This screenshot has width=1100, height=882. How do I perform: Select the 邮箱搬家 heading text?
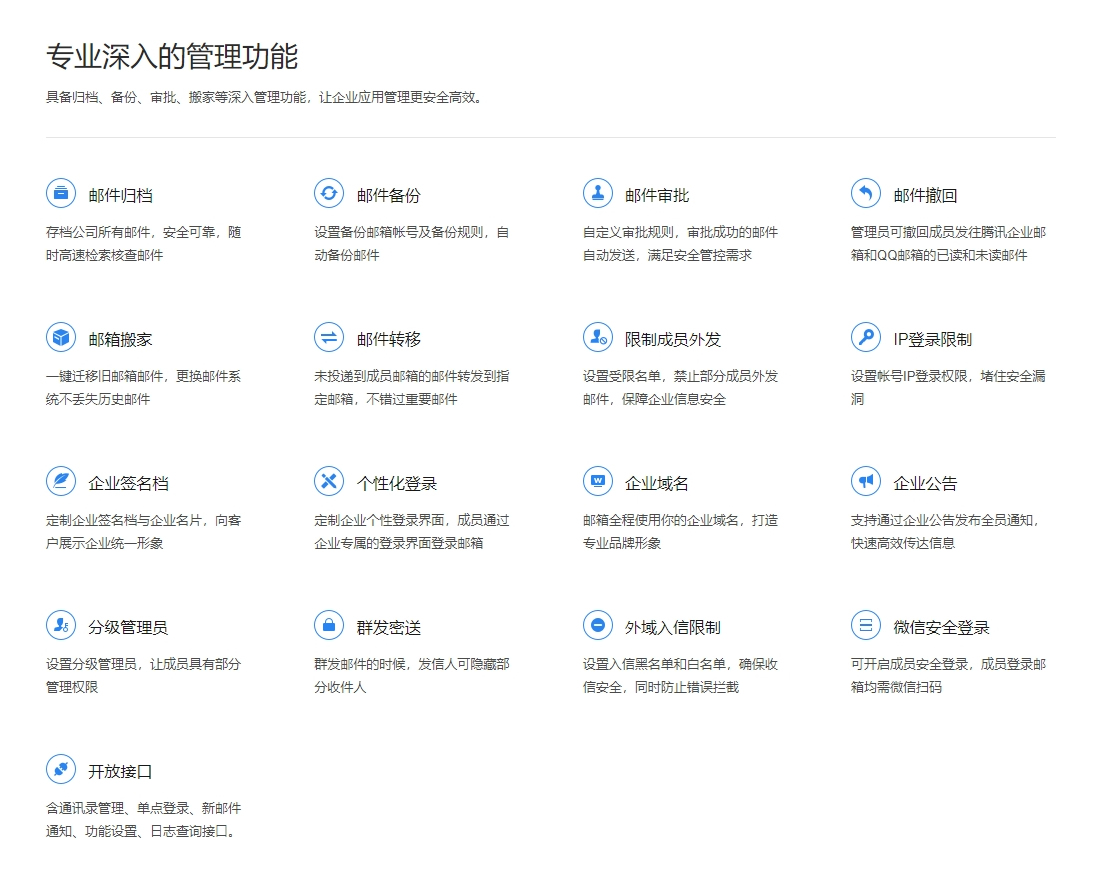[120, 340]
